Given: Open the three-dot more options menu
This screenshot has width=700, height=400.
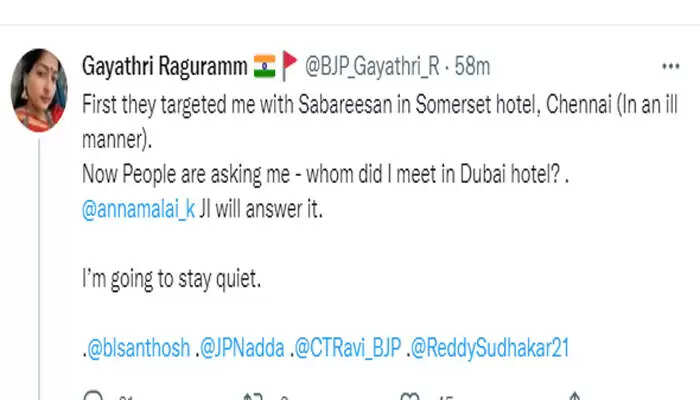Looking at the screenshot, I should 670,65.
